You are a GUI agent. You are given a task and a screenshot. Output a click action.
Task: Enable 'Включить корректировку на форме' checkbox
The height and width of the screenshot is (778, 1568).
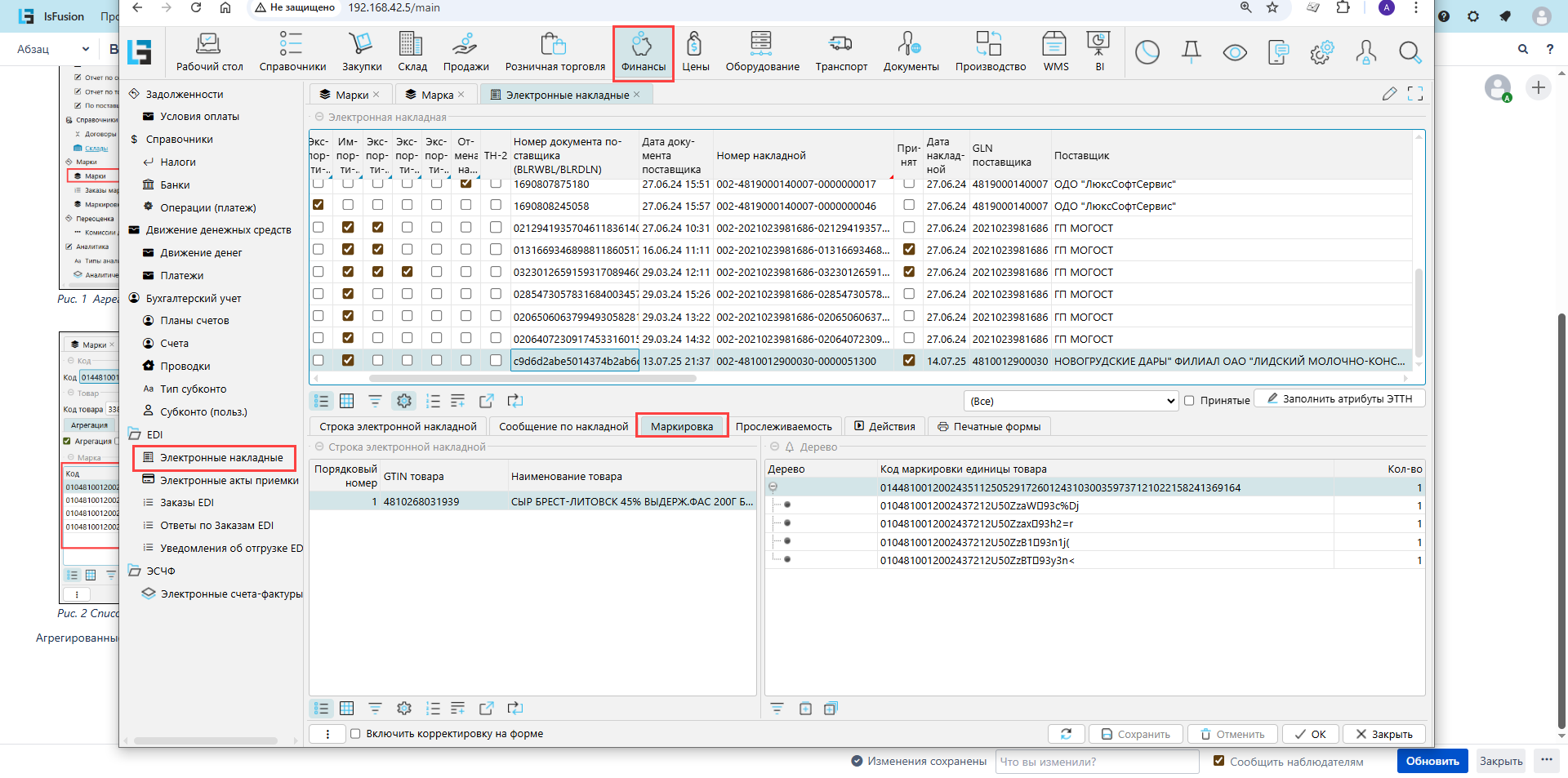coord(355,734)
